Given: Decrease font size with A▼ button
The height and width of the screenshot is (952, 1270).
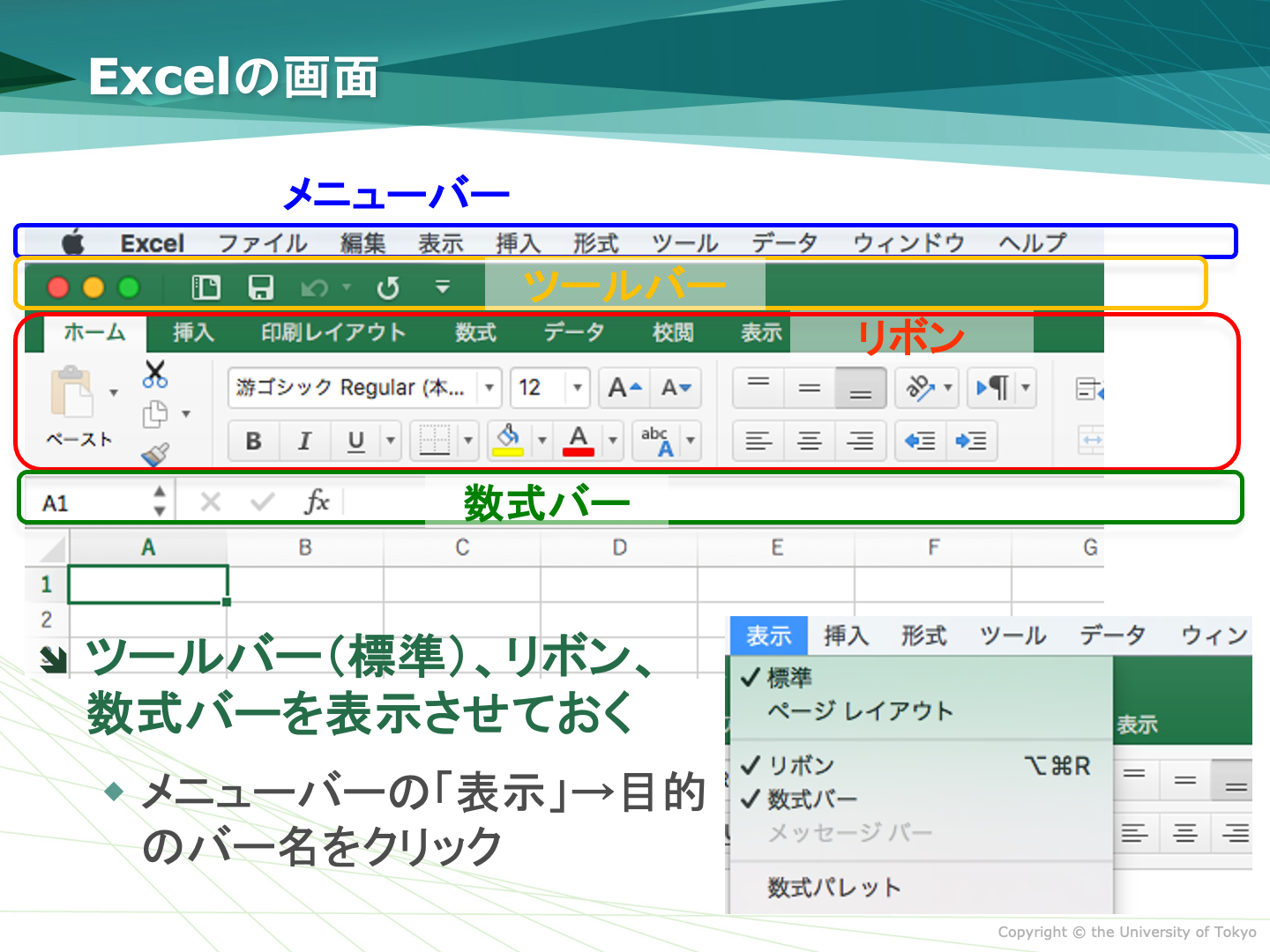Looking at the screenshot, I should tap(676, 387).
